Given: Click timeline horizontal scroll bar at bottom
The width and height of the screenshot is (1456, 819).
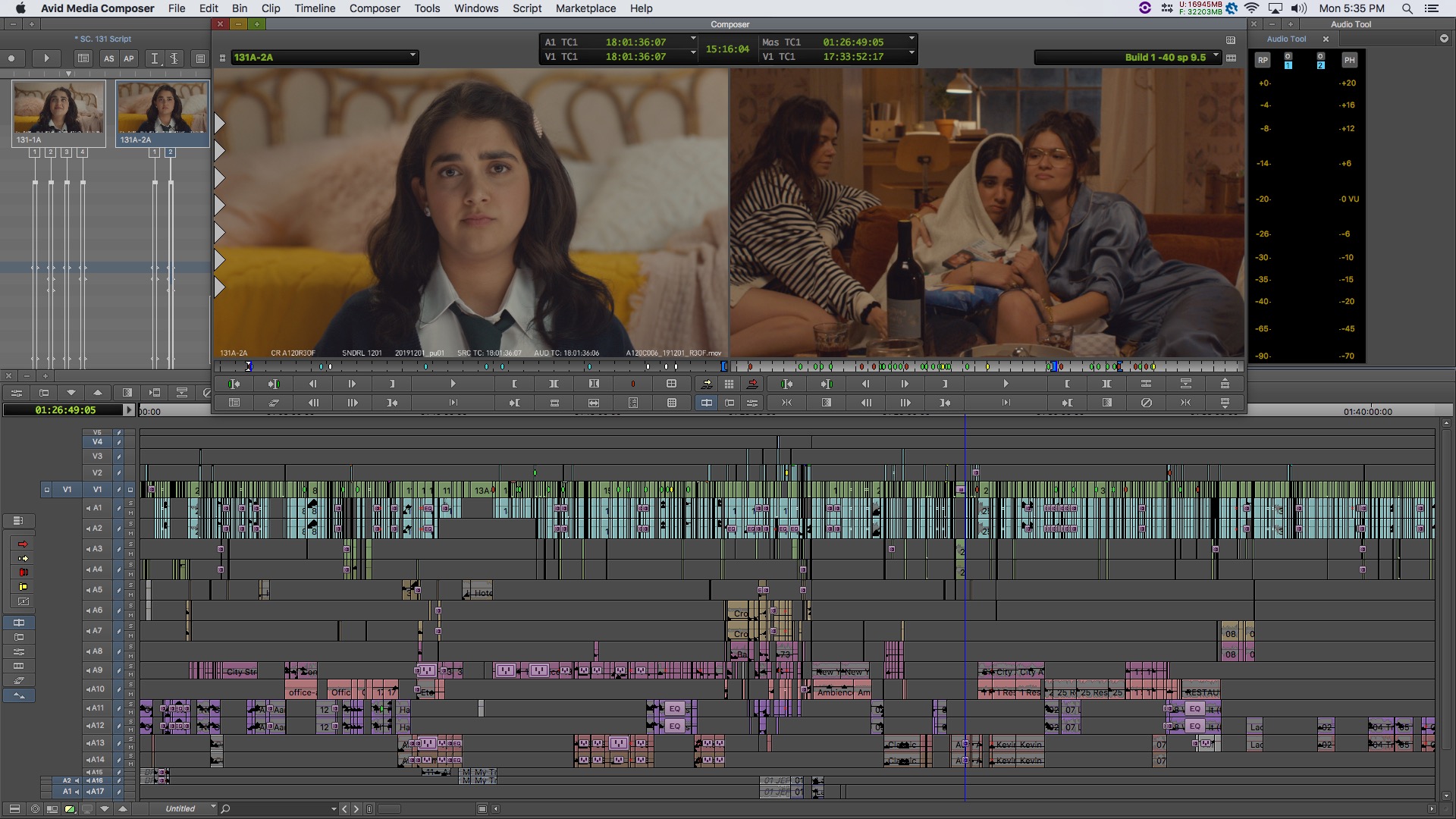Looking at the screenshot, I should (962, 809).
